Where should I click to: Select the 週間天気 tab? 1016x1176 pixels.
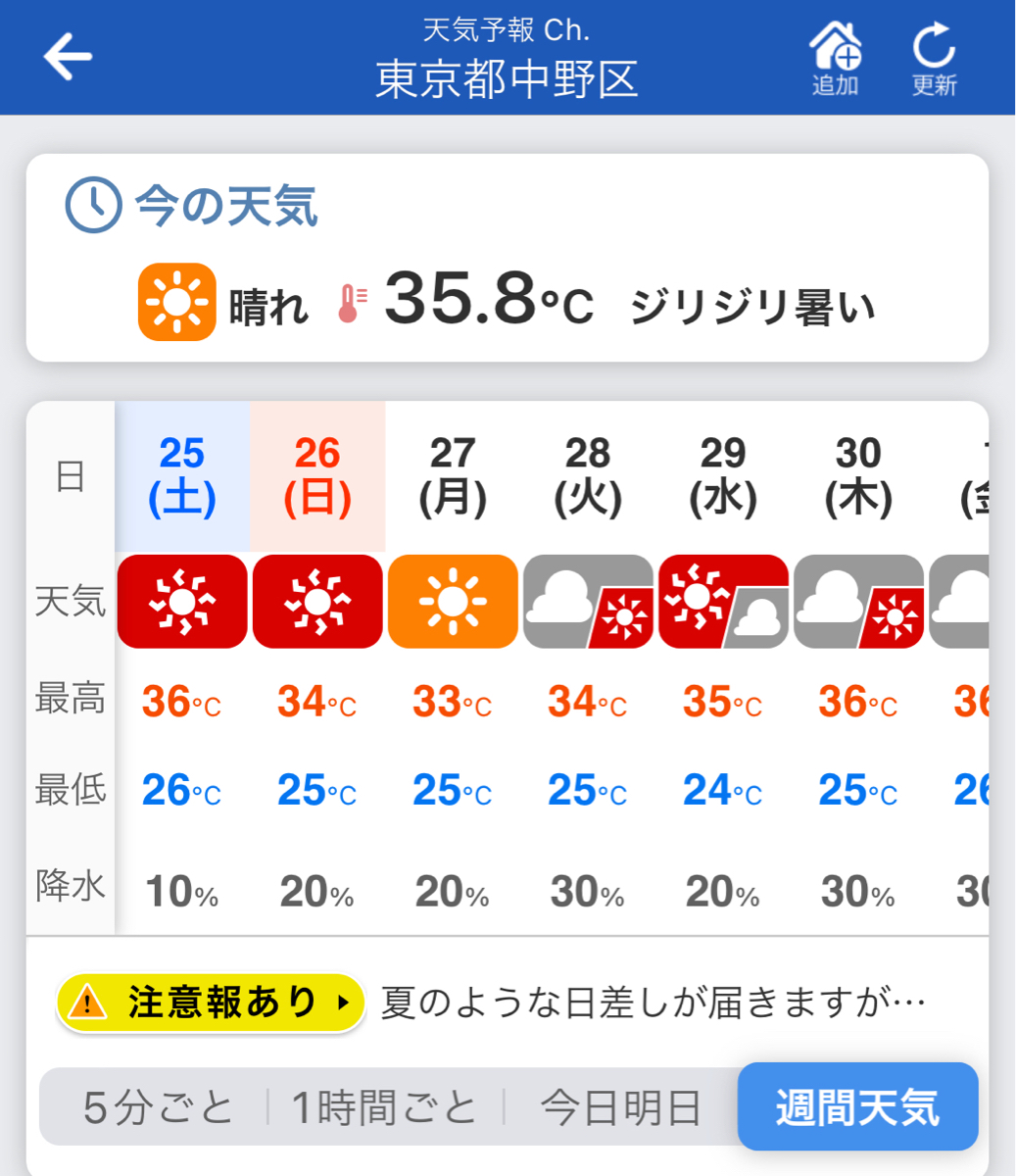(857, 1106)
